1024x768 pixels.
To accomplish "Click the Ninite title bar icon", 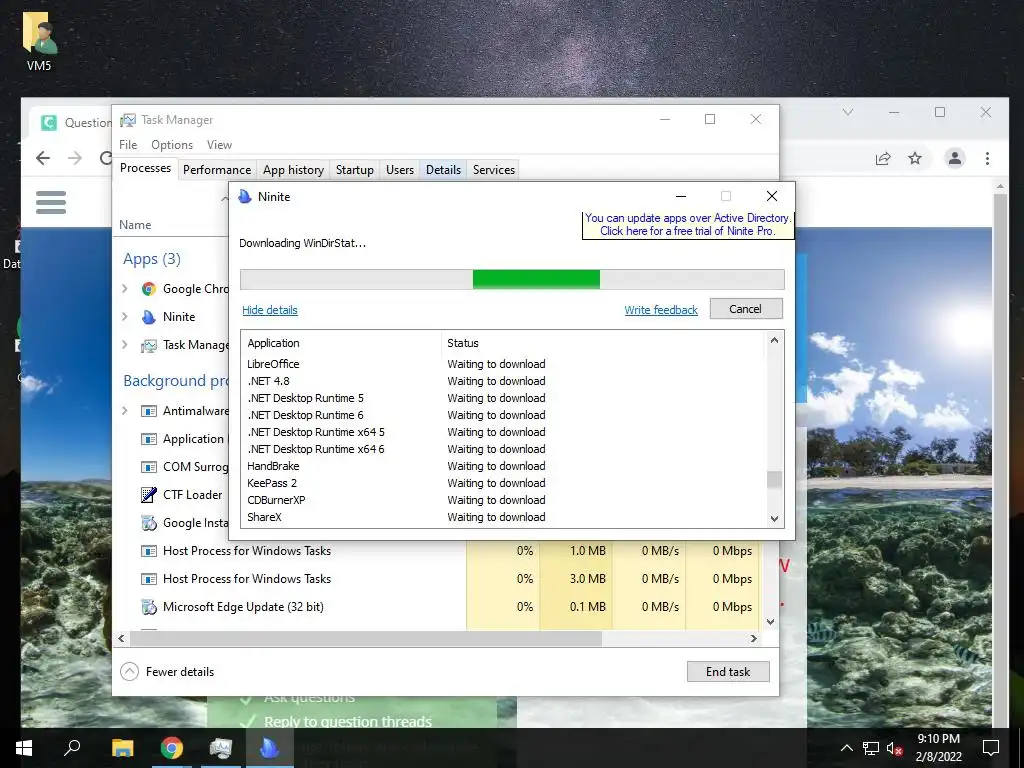I will click(245, 197).
